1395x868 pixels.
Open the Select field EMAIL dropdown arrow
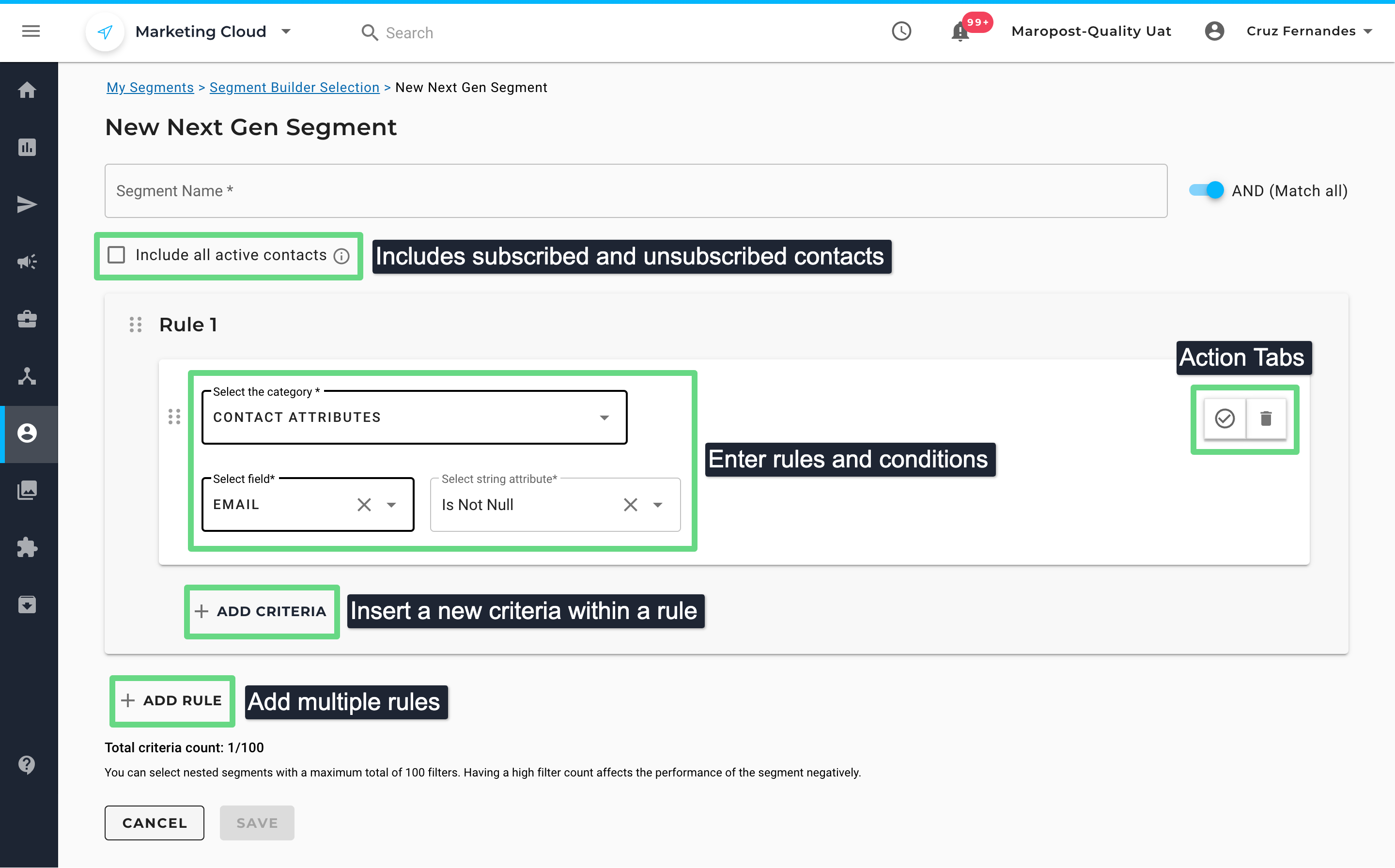click(391, 505)
